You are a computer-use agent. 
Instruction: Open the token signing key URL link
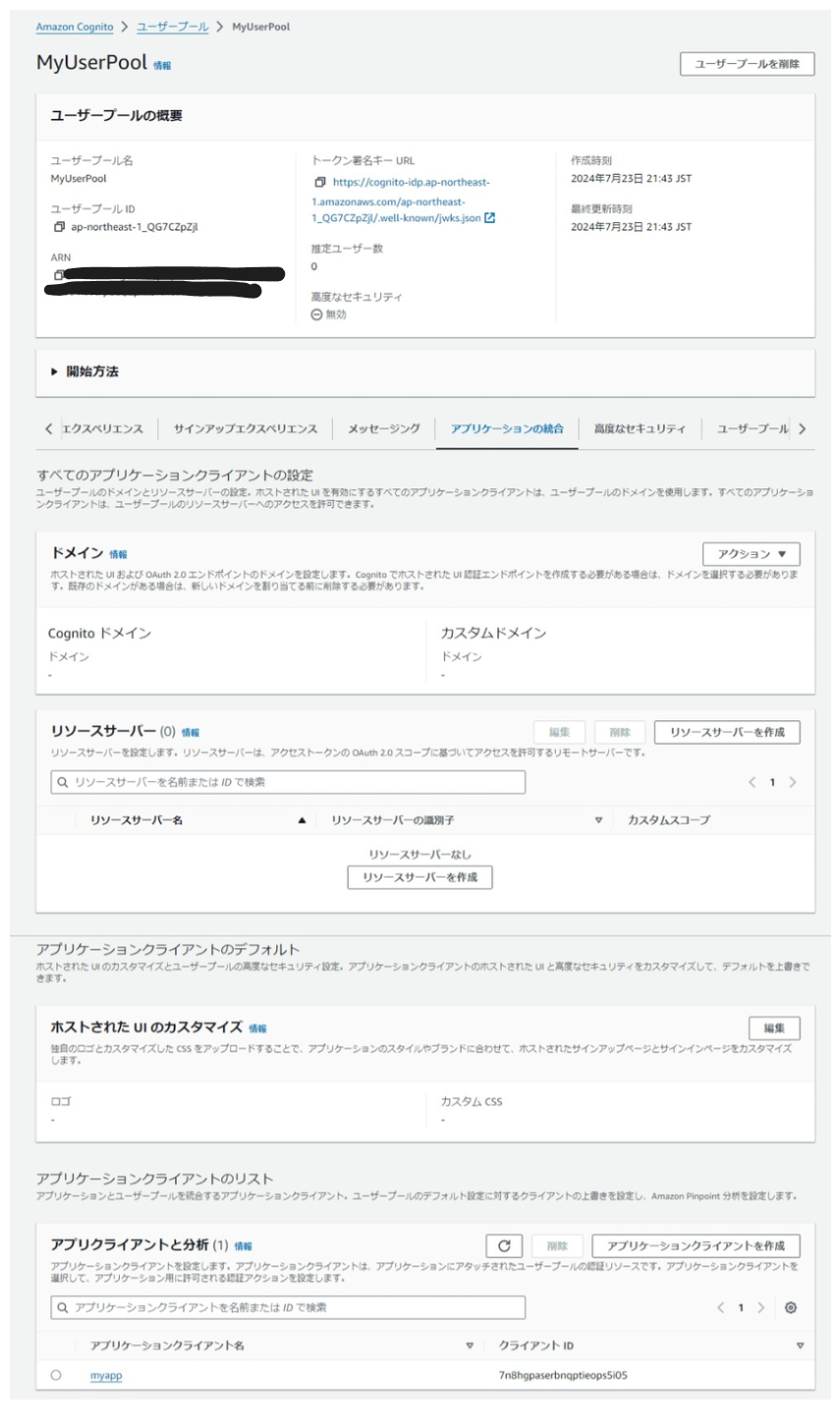coord(403,200)
